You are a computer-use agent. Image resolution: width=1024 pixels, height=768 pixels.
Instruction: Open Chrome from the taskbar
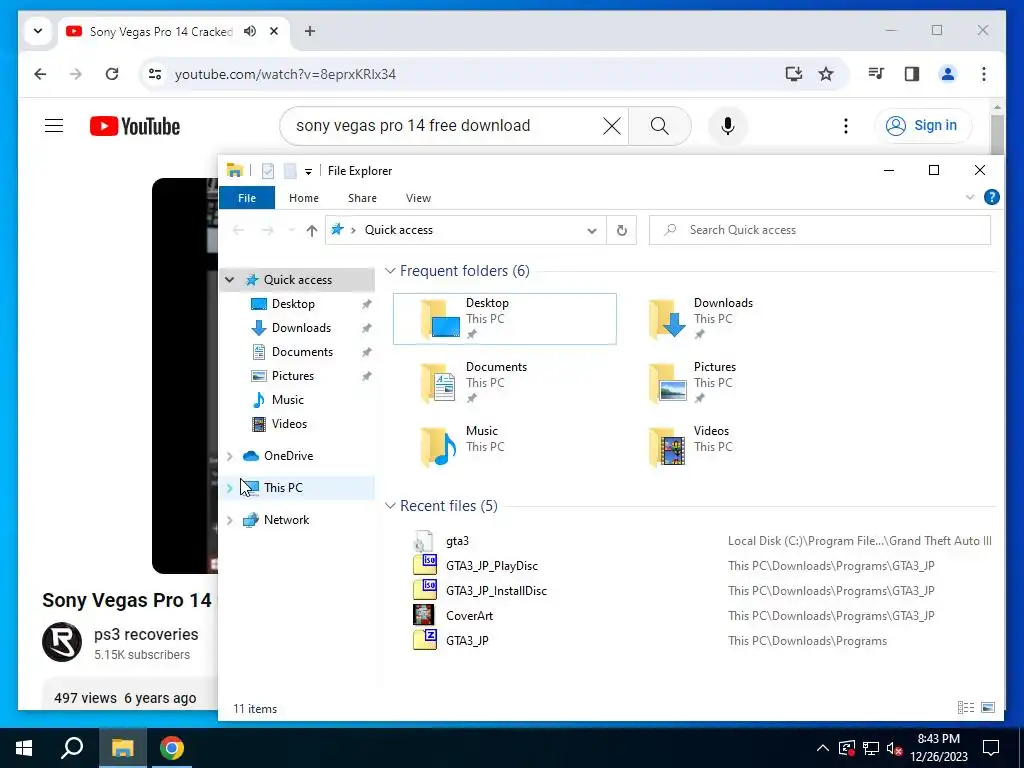[172, 748]
